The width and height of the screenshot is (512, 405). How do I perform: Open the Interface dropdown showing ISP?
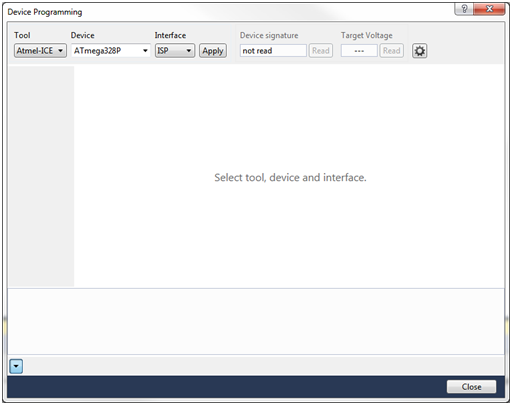[x=175, y=51]
